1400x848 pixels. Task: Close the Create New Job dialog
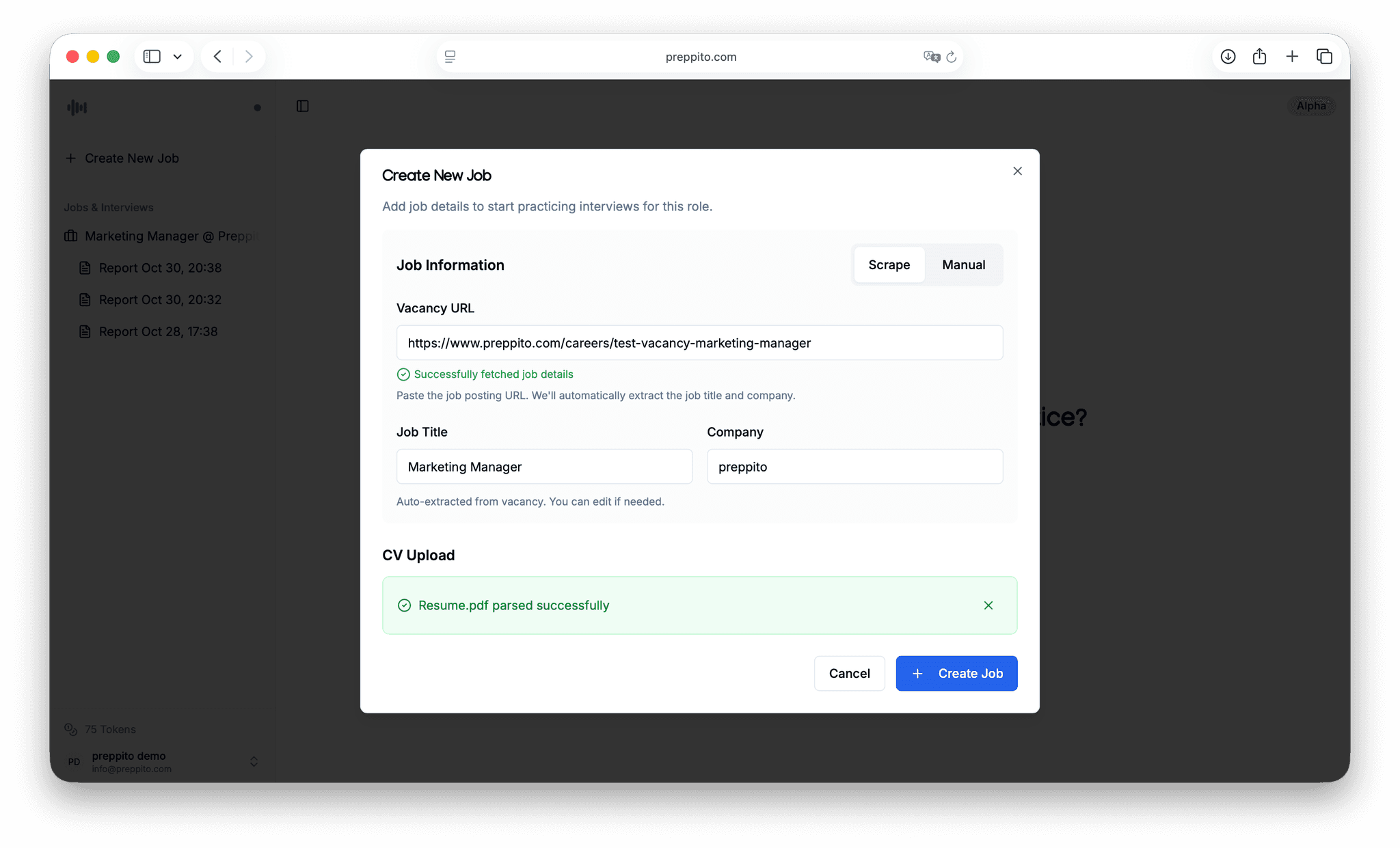pos(1017,171)
